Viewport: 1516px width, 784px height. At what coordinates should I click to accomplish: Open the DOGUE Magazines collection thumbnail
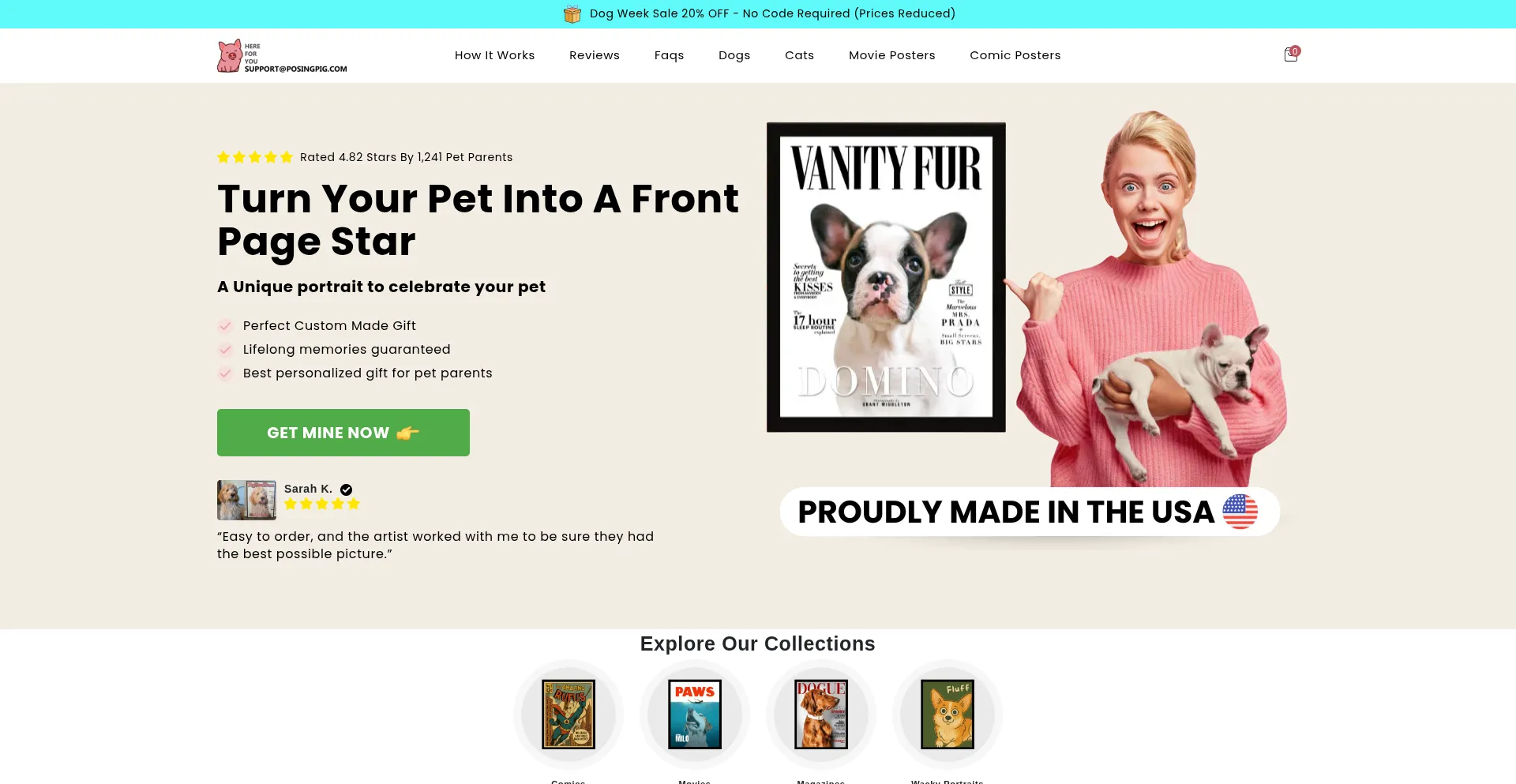[821, 715]
